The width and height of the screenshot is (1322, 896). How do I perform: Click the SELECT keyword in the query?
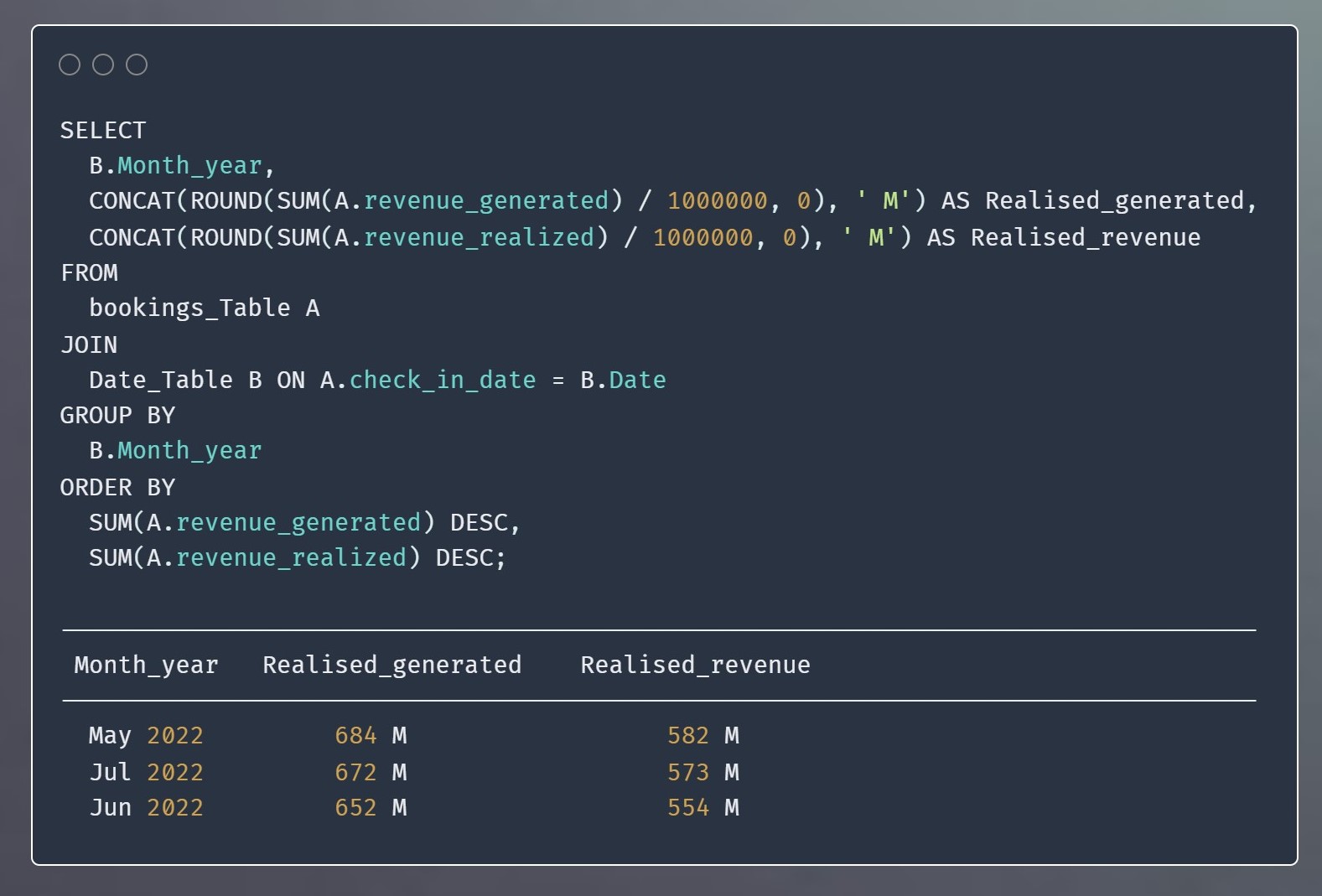coord(103,130)
